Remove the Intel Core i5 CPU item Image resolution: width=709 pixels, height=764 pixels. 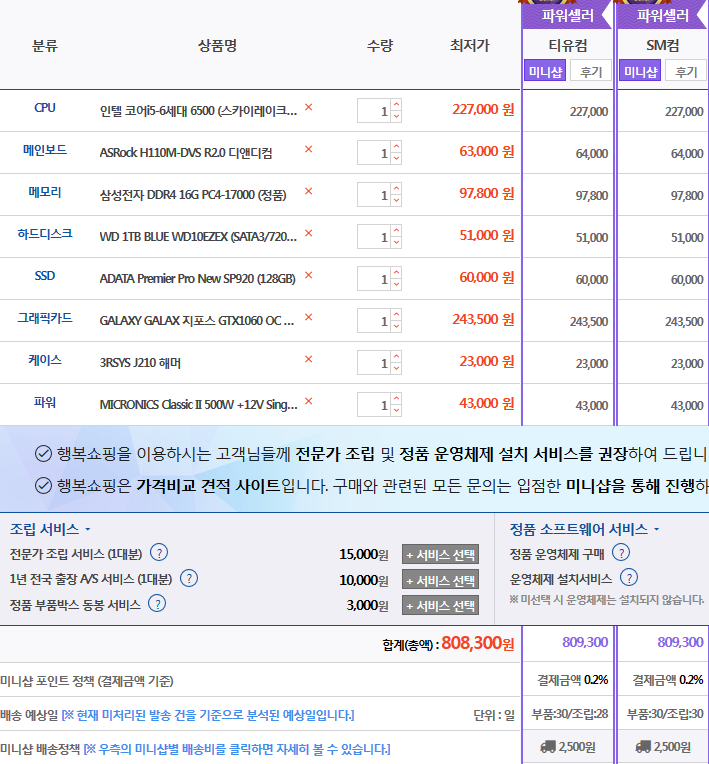tap(308, 108)
